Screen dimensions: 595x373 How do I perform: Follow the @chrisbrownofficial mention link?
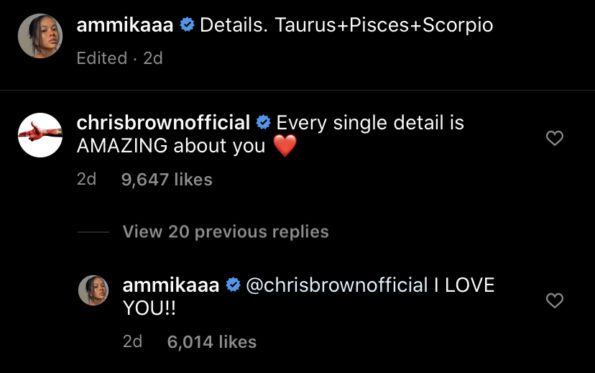(337, 285)
